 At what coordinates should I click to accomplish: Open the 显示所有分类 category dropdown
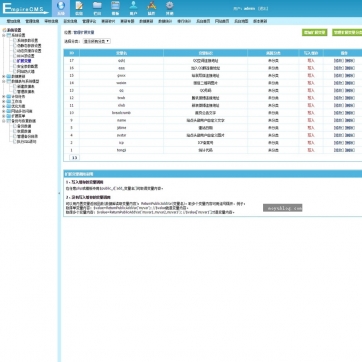click(x=96, y=41)
